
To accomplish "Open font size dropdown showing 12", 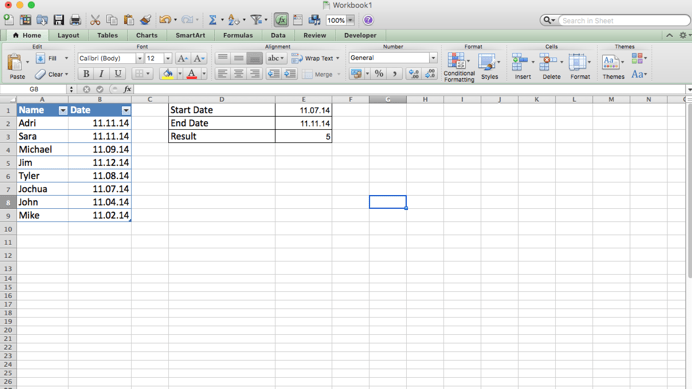I will [168, 58].
